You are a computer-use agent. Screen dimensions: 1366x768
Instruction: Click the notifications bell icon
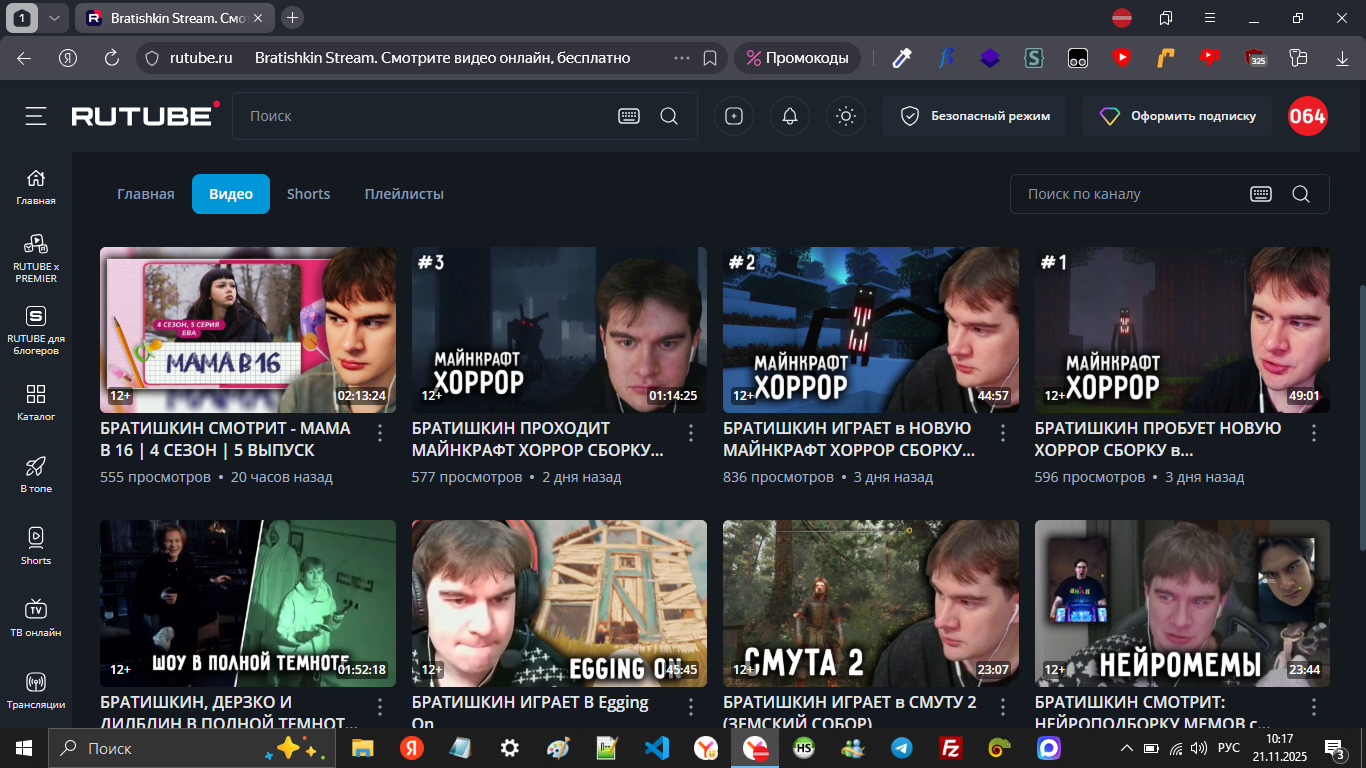[x=790, y=117]
